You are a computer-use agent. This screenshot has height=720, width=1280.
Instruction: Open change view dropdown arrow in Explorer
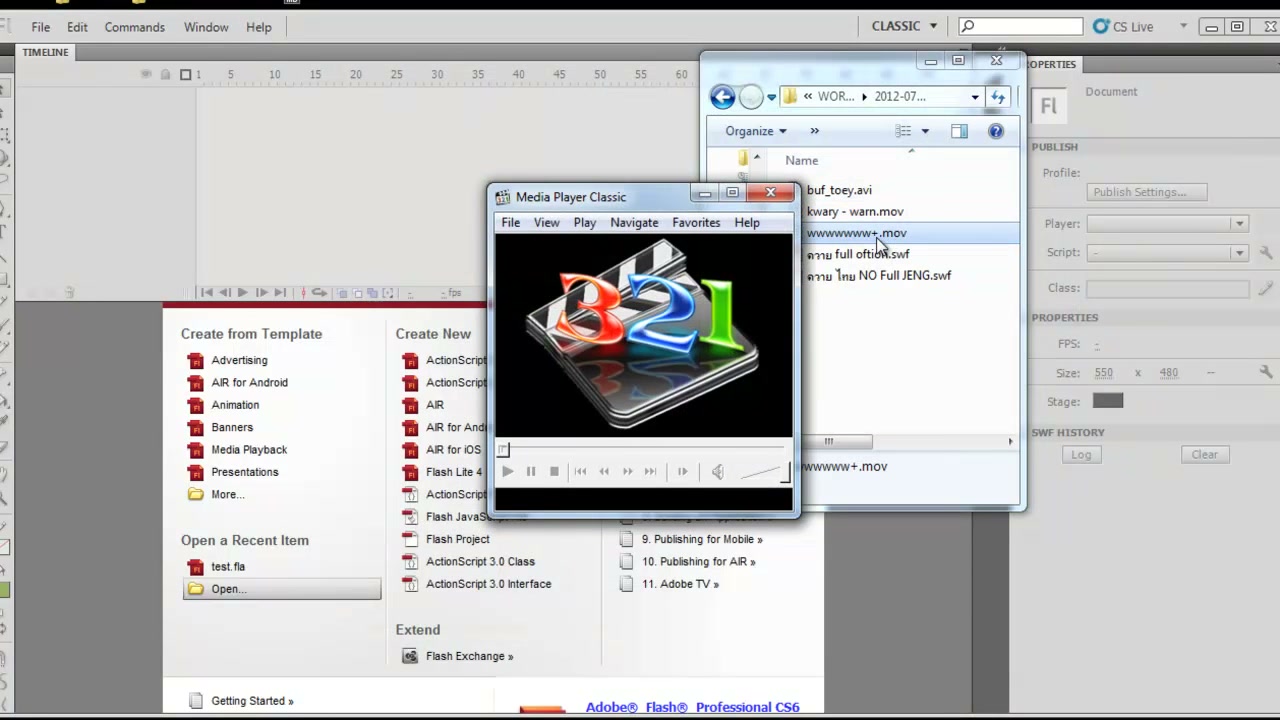click(925, 131)
